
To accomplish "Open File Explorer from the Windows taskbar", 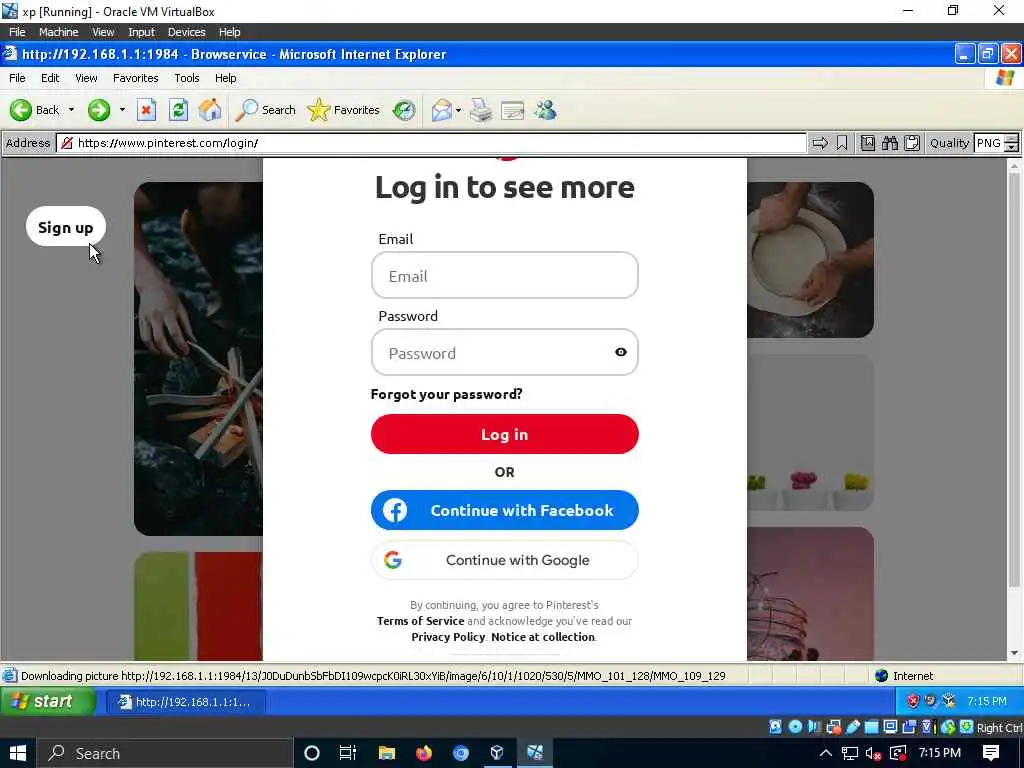I will click(387, 753).
